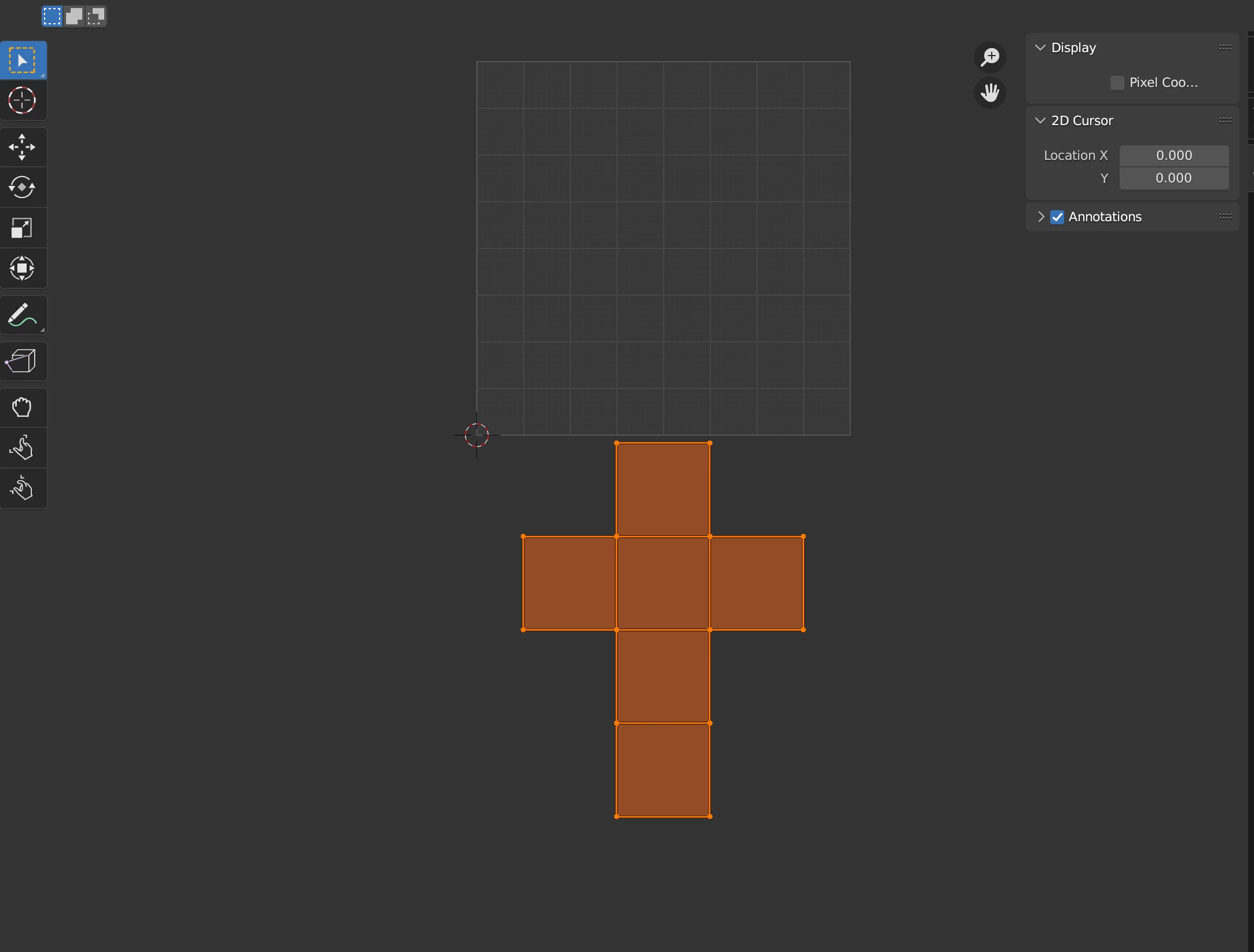Image resolution: width=1254 pixels, height=952 pixels.
Task: Choose the Grab sculpt tool
Action: tap(23, 408)
